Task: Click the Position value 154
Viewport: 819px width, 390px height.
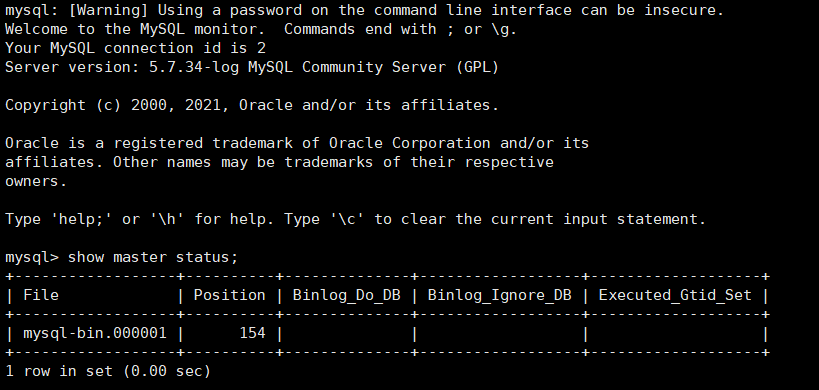Action: tap(252, 333)
